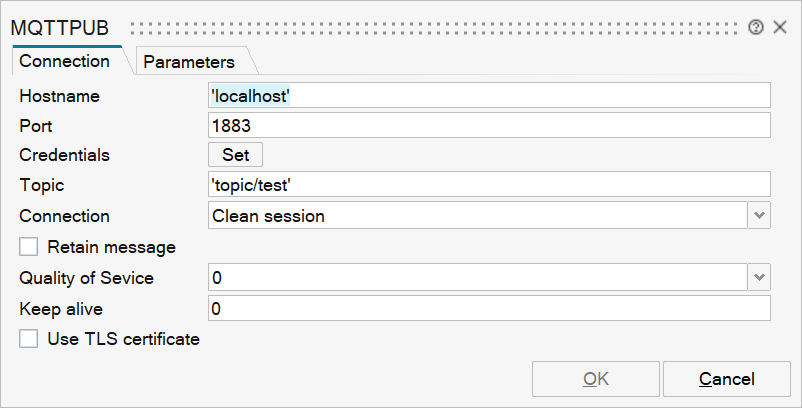Open Quality of Service dropdown arrow

pos(759,277)
